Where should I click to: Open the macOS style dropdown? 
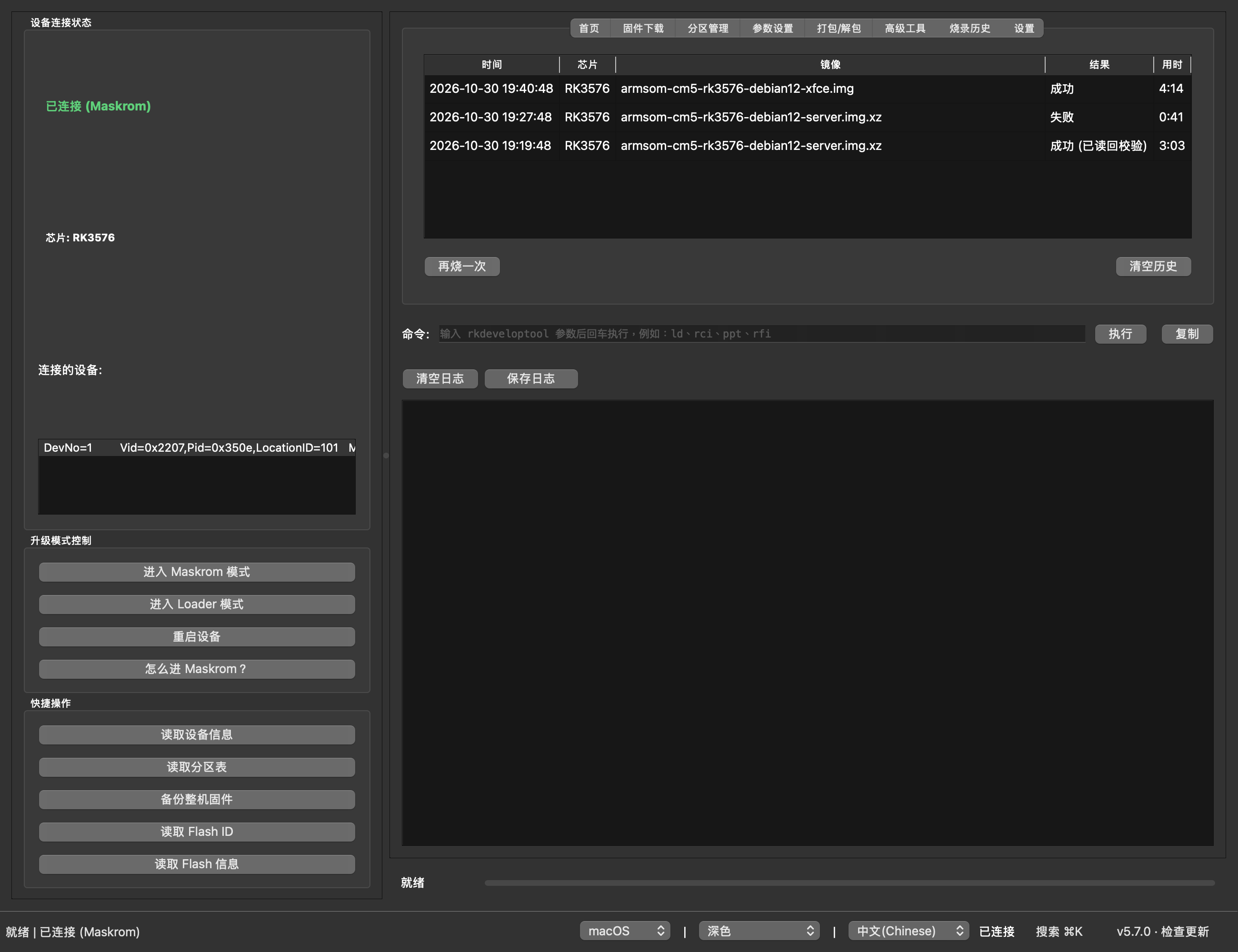click(625, 931)
